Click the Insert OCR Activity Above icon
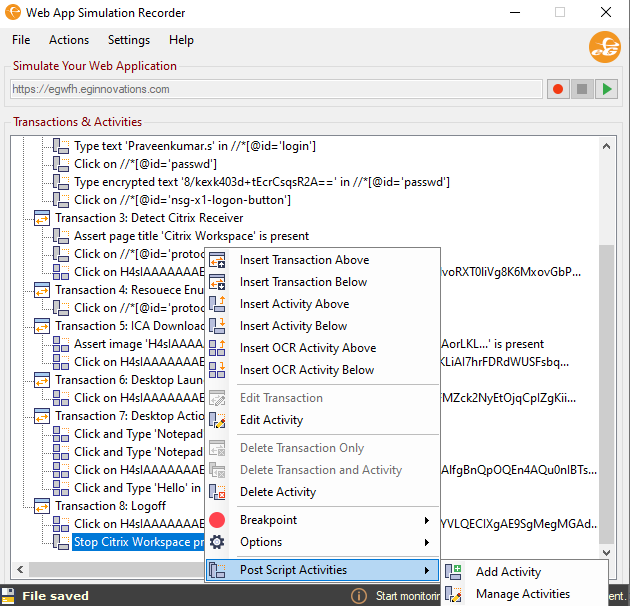Viewport: 630px width, 606px height. point(217,348)
